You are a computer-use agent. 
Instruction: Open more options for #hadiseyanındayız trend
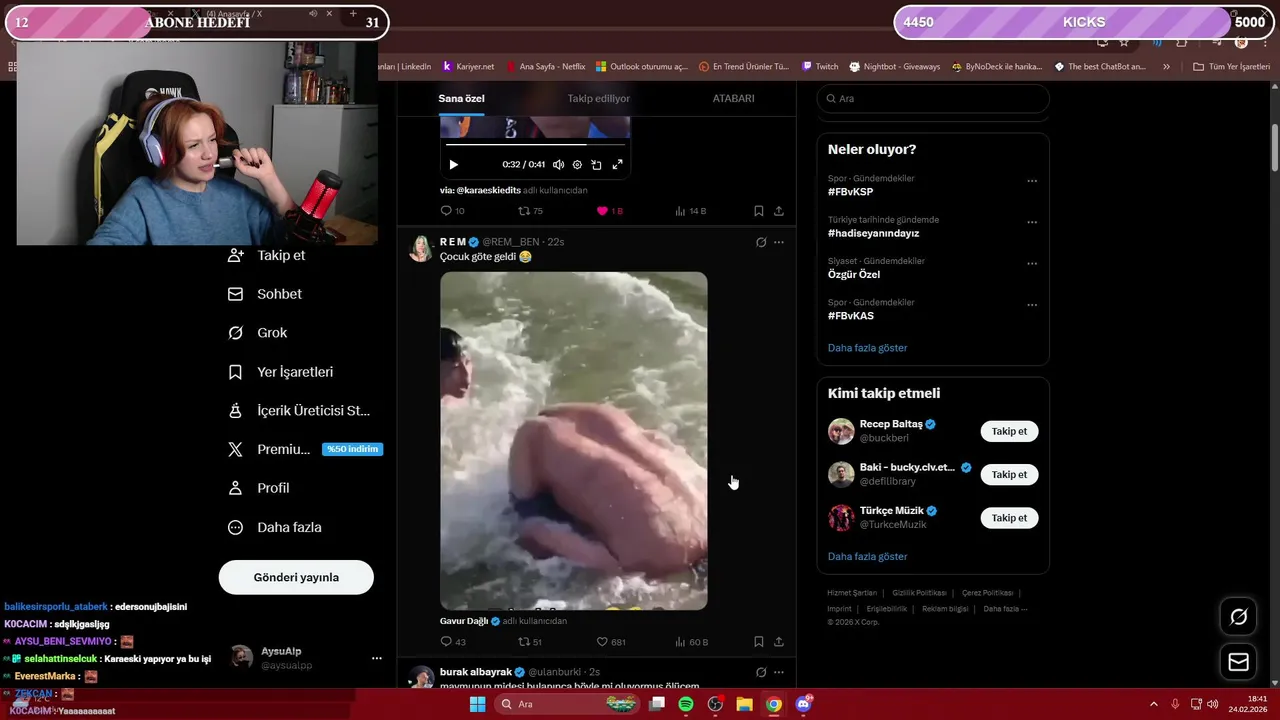1032,222
